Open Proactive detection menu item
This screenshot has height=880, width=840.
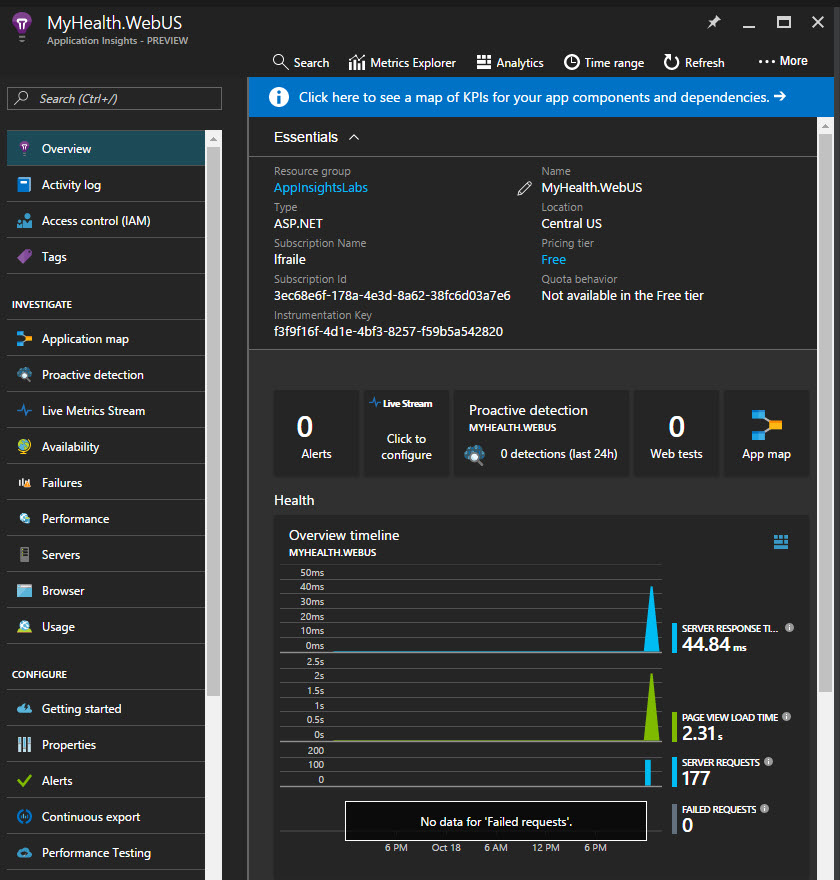click(106, 374)
